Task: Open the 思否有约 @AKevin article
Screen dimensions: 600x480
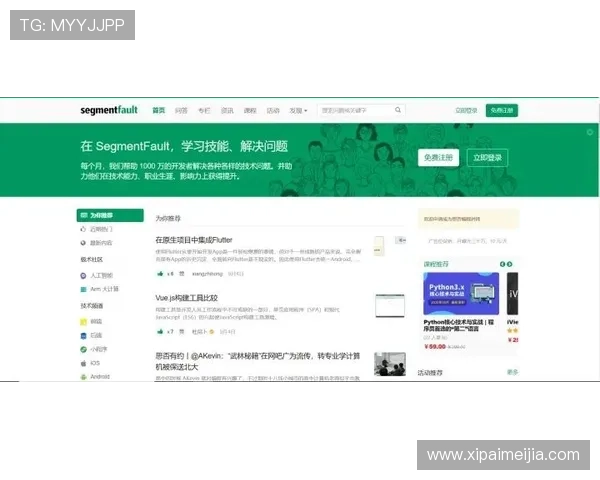Action: pos(258,361)
